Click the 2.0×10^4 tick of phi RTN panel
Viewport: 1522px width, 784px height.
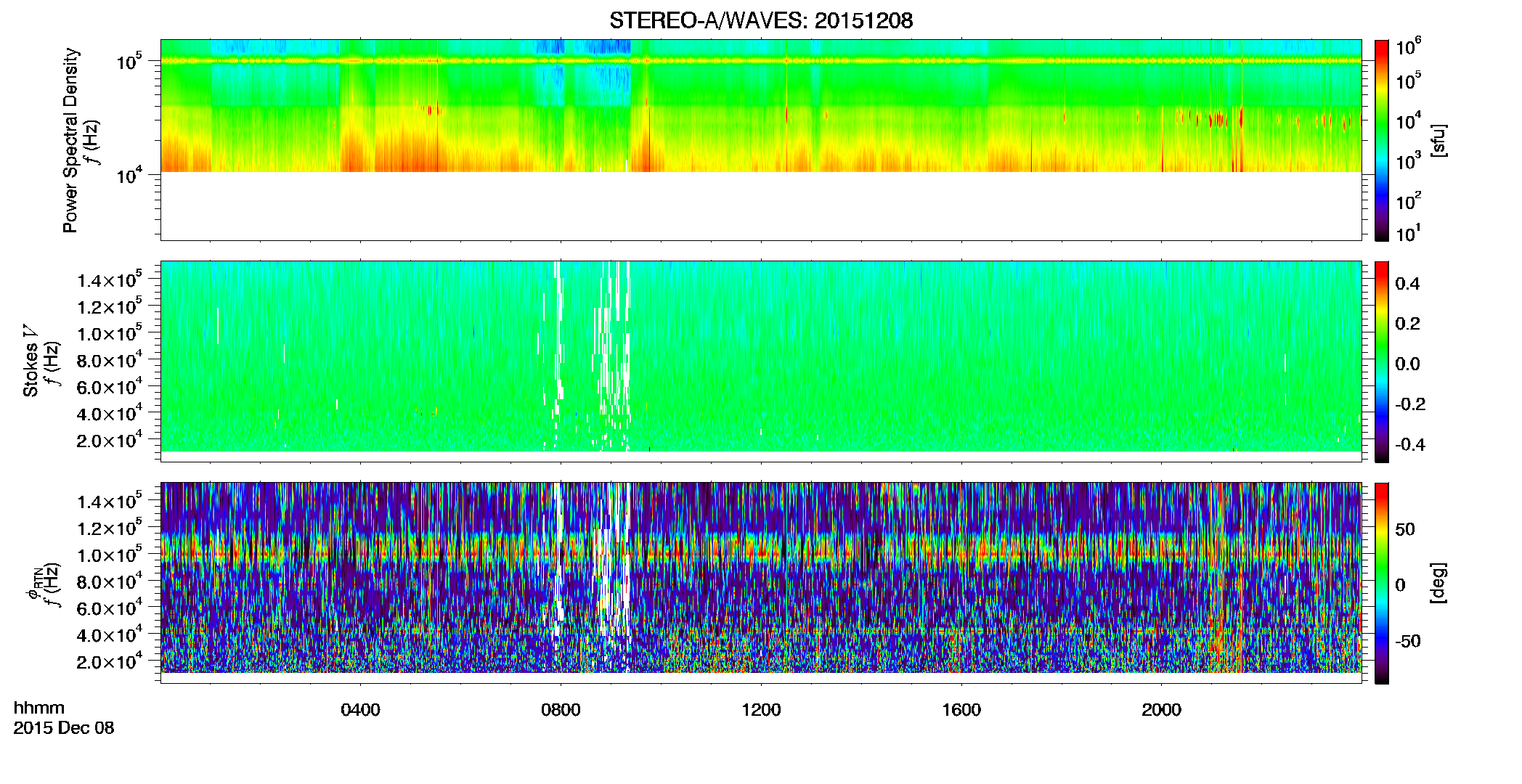click(x=110, y=662)
